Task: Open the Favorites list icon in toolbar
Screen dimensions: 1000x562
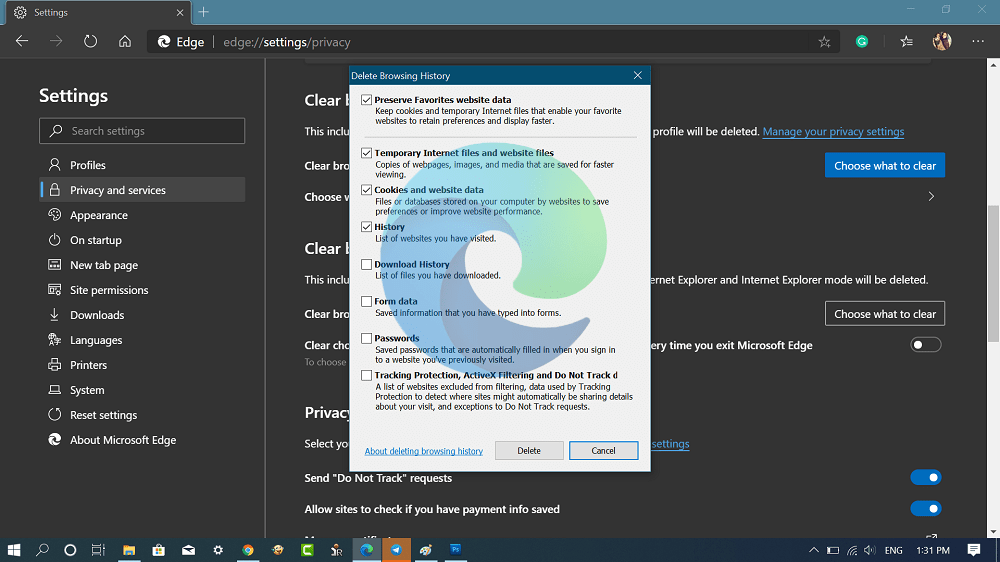Action: (906, 41)
